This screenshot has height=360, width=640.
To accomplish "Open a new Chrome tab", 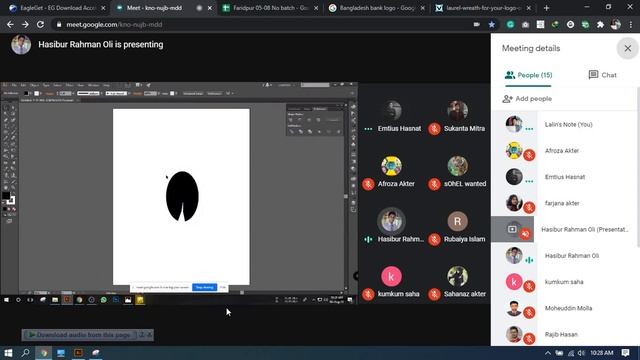I will [546, 8].
